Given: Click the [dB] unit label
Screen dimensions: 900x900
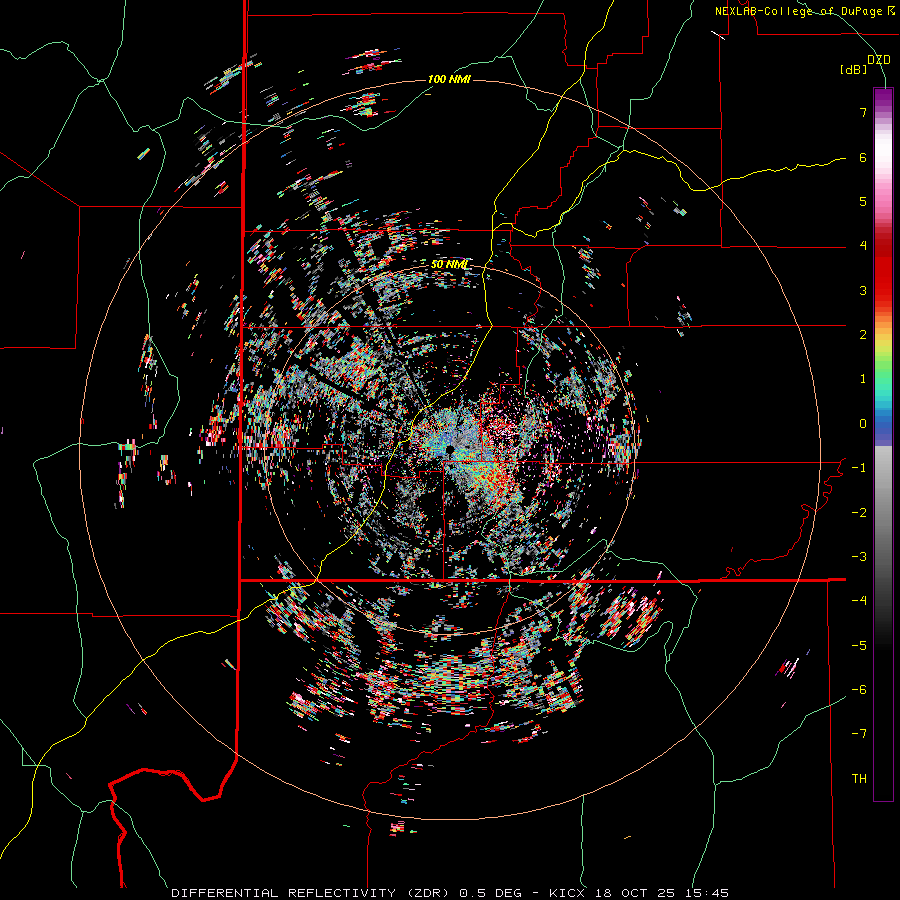Looking at the screenshot, I should click(854, 69).
